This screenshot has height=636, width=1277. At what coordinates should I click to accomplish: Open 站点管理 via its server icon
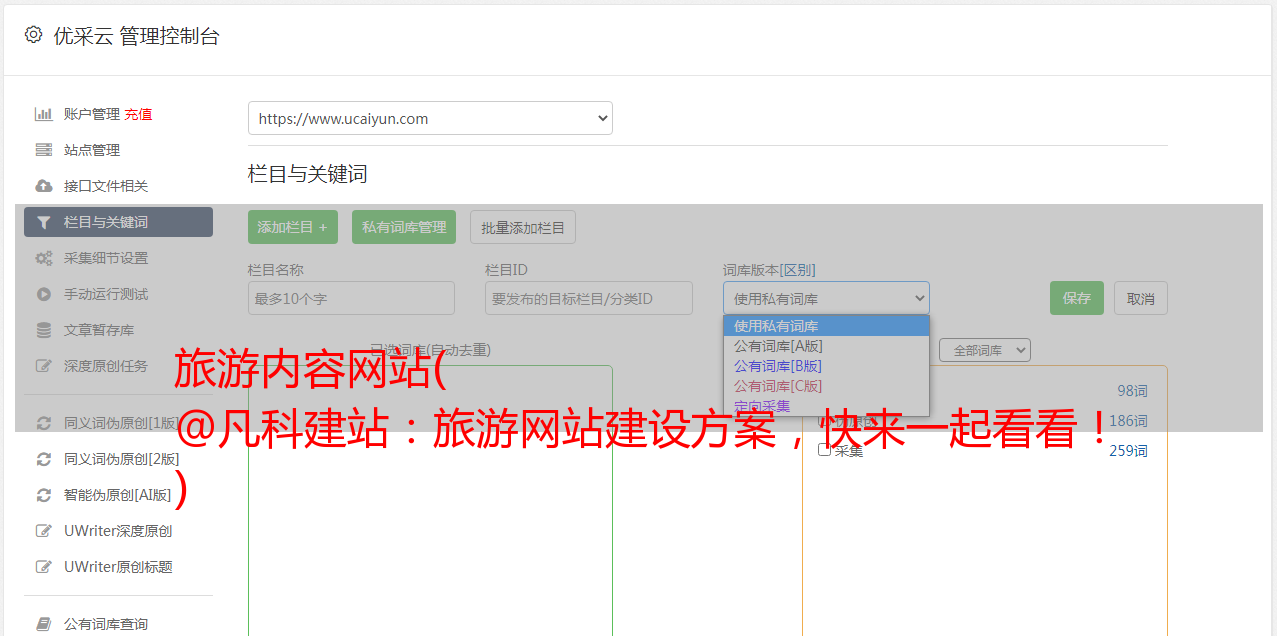44,150
